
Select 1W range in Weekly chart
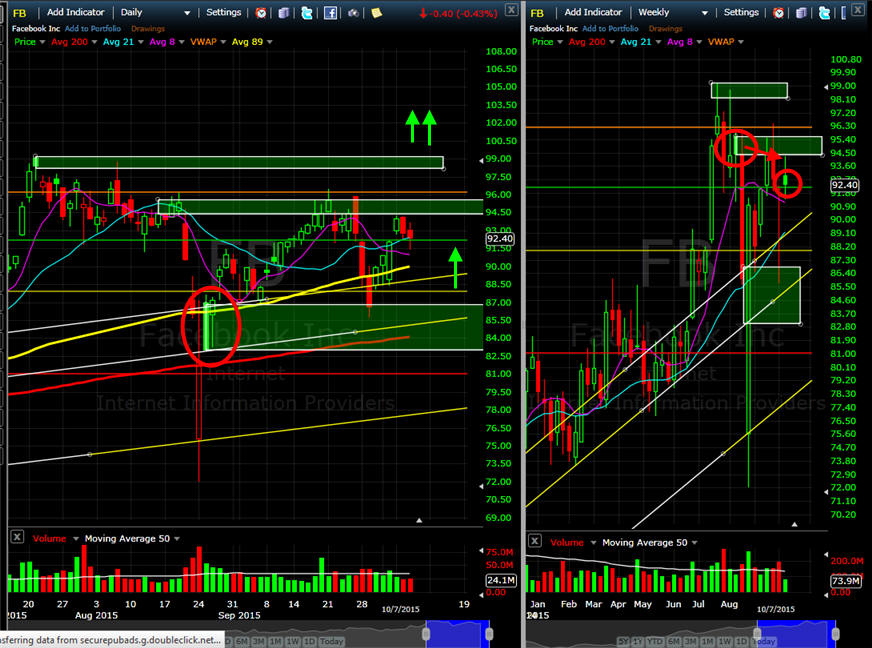(x=725, y=641)
